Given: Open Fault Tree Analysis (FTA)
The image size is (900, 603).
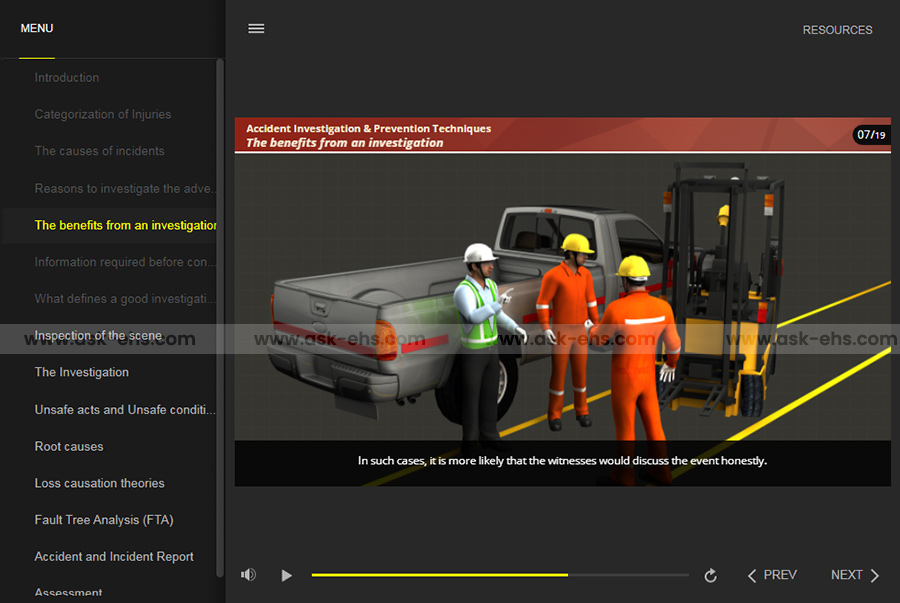Looking at the screenshot, I should [x=104, y=520].
